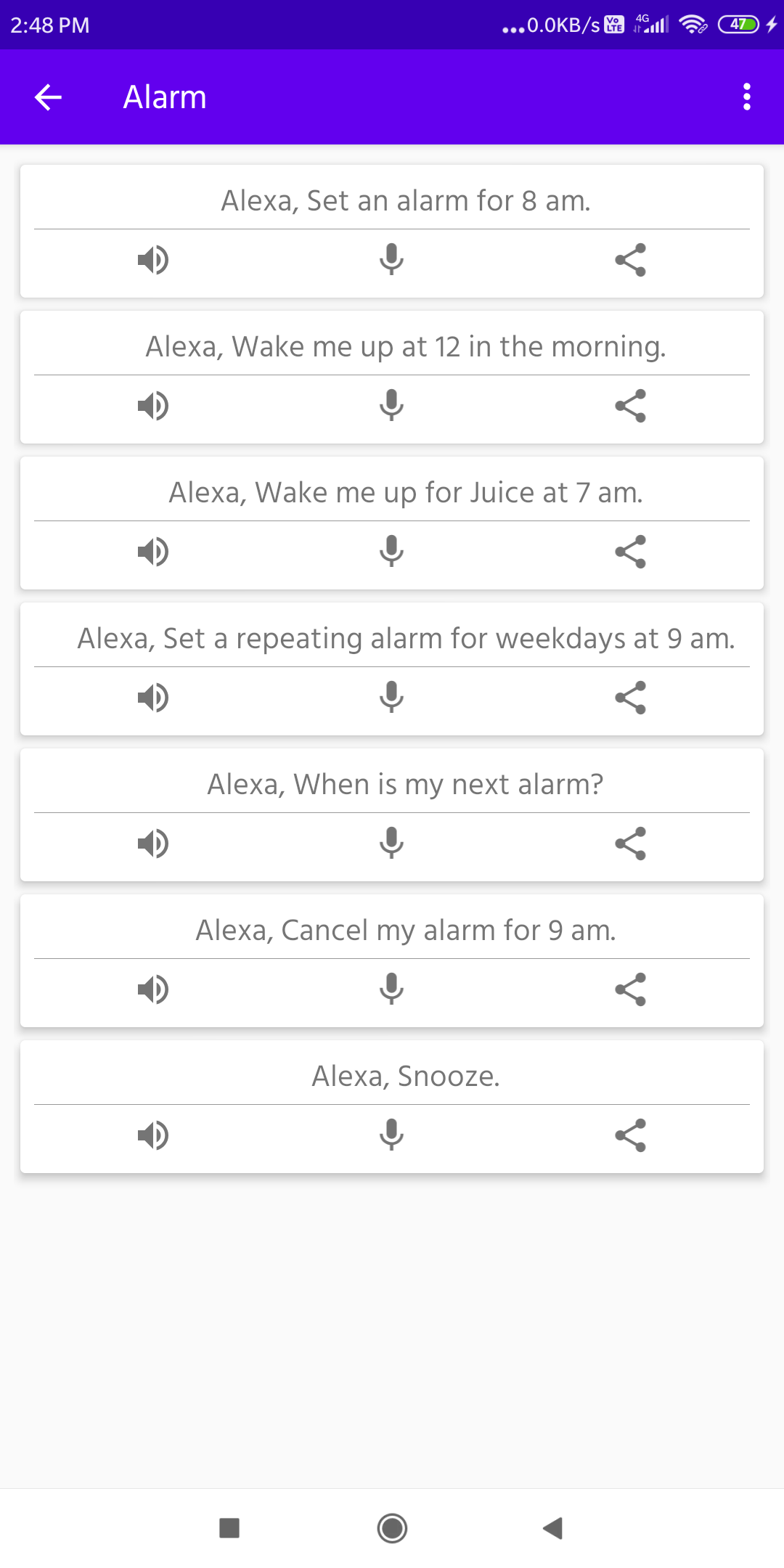Play audio for the 'Alexa, Snooze' command
The height and width of the screenshot is (1568, 784).
point(153,1135)
